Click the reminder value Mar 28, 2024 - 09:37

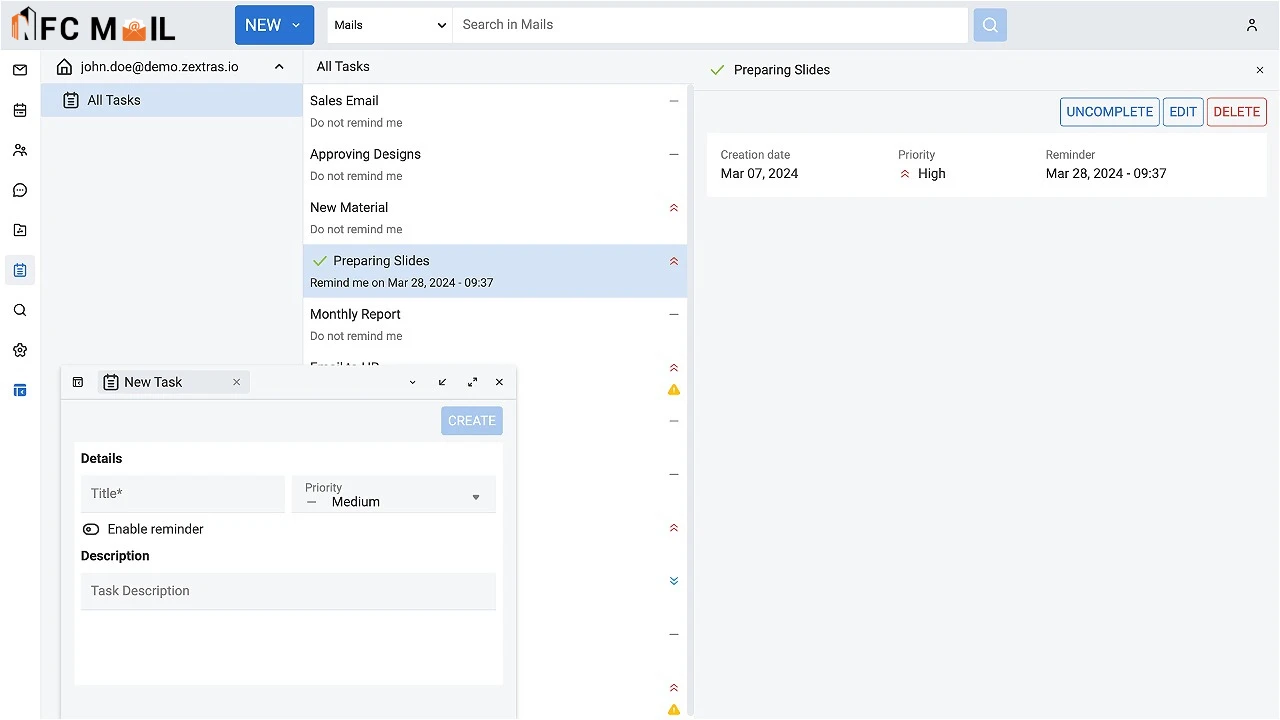(x=1106, y=173)
